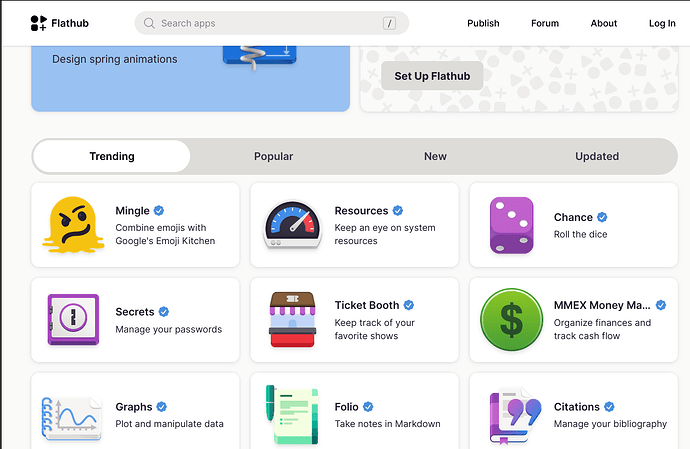The height and width of the screenshot is (449, 690).
Task: Click the 'Take notes in Markdown' description
Action: coord(387,423)
